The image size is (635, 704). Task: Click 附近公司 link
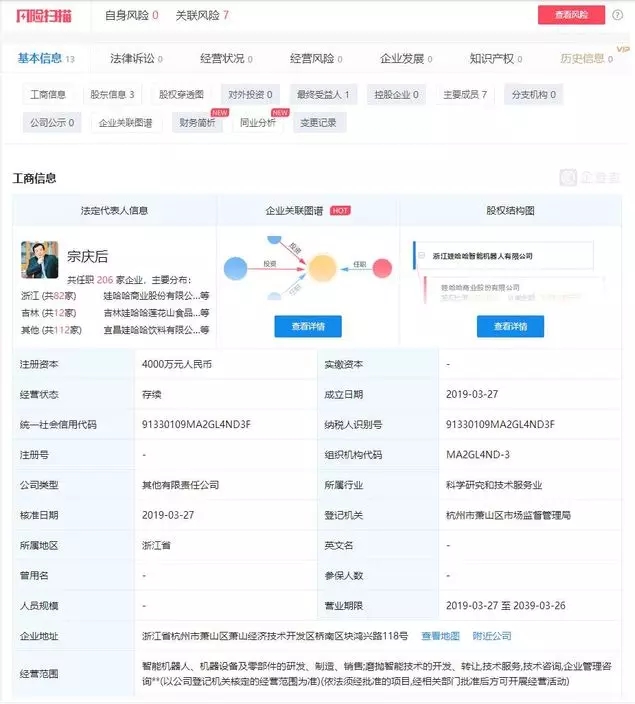point(492,636)
